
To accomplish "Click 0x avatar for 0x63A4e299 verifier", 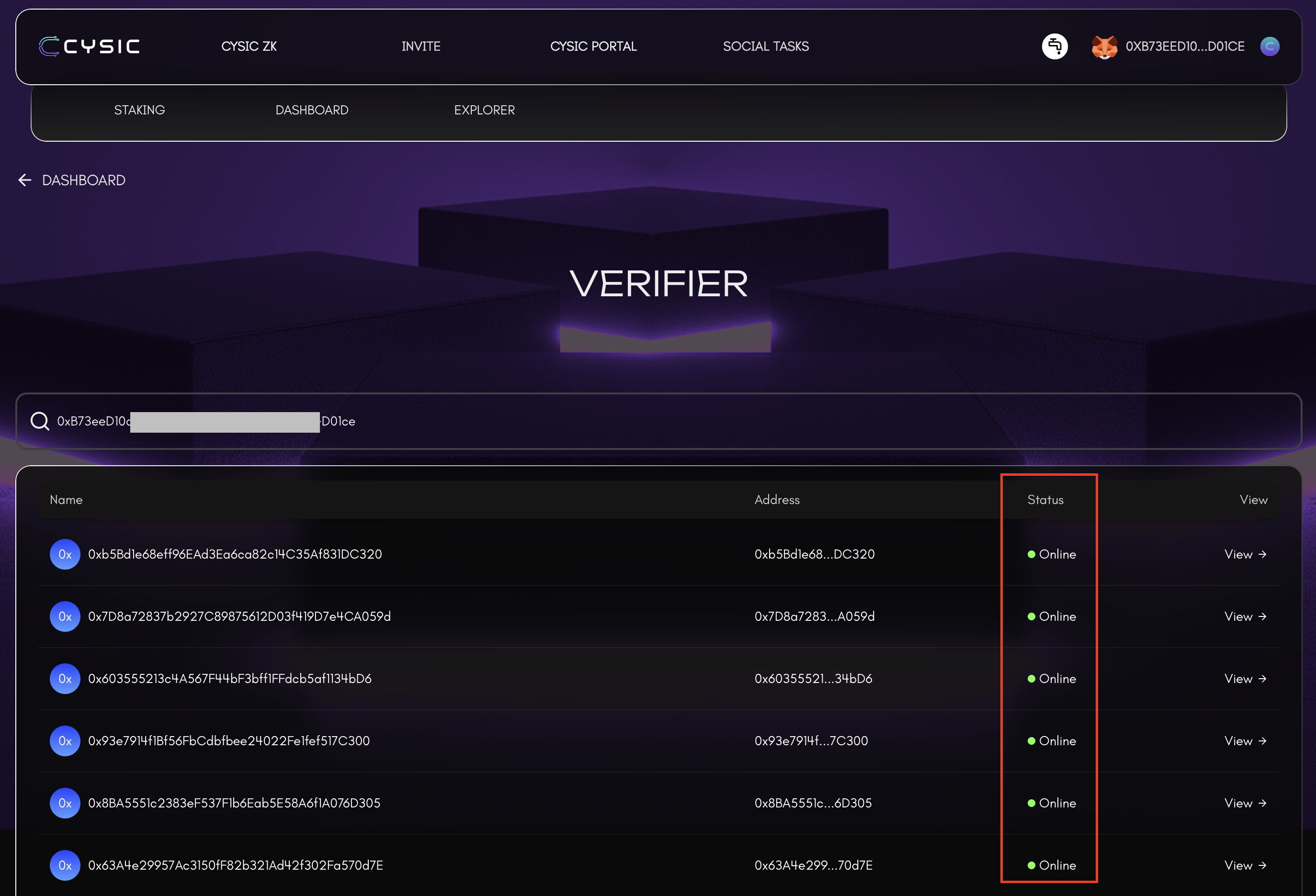I will [x=65, y=865].
